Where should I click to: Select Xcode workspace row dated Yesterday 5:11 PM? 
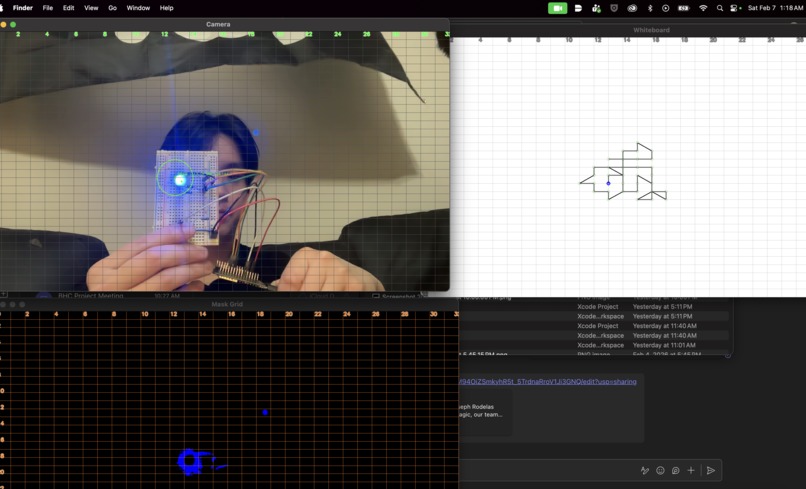[x=594, y=316]
